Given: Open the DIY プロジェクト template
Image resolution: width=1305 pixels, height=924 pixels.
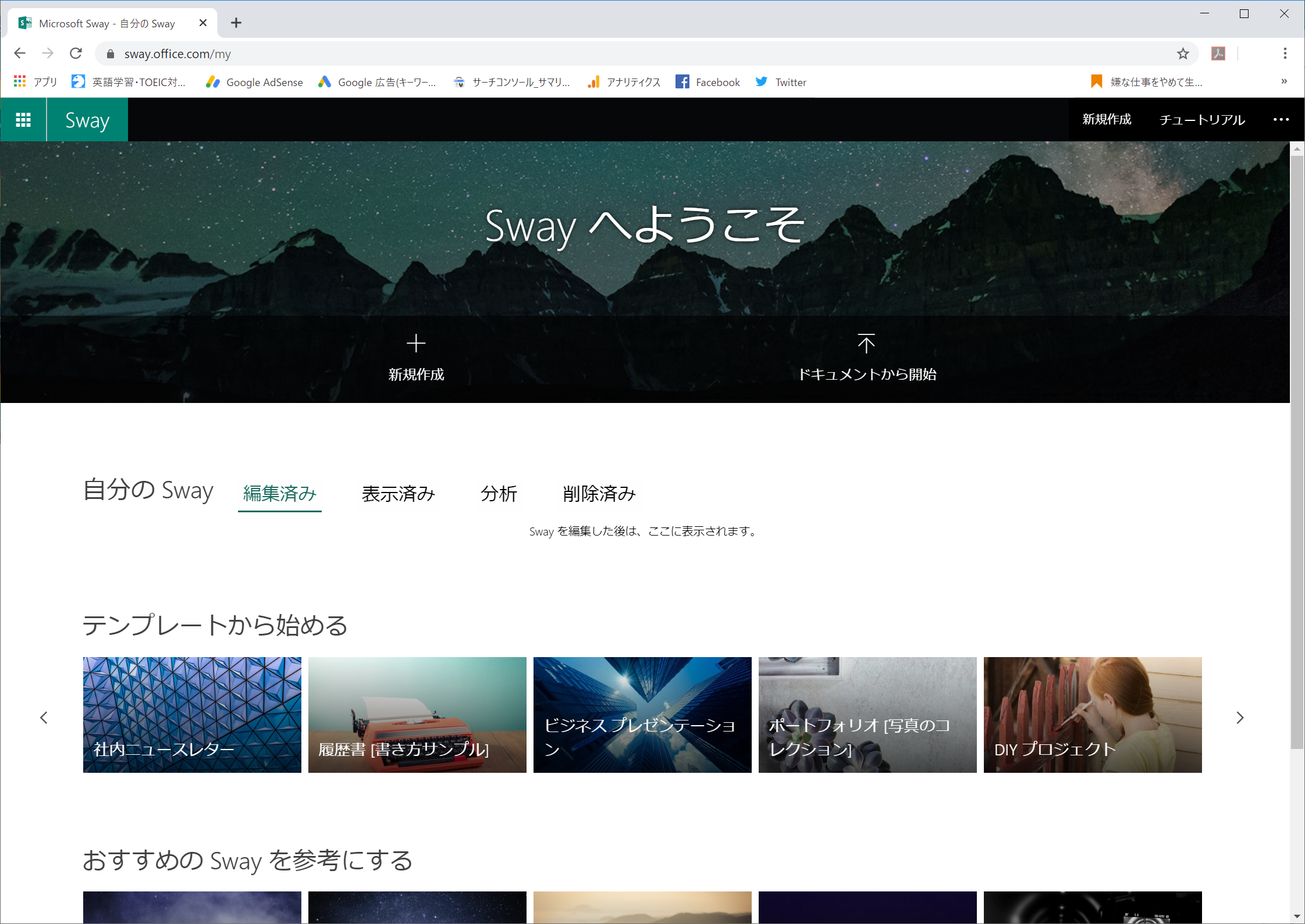Looking at the screenshot, I should pos(1093,715).
